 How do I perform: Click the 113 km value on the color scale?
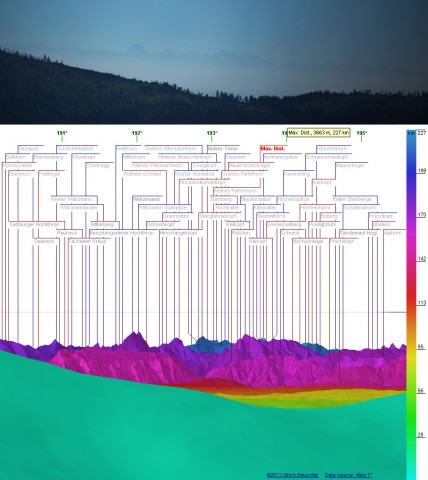[x=422, y=303]
